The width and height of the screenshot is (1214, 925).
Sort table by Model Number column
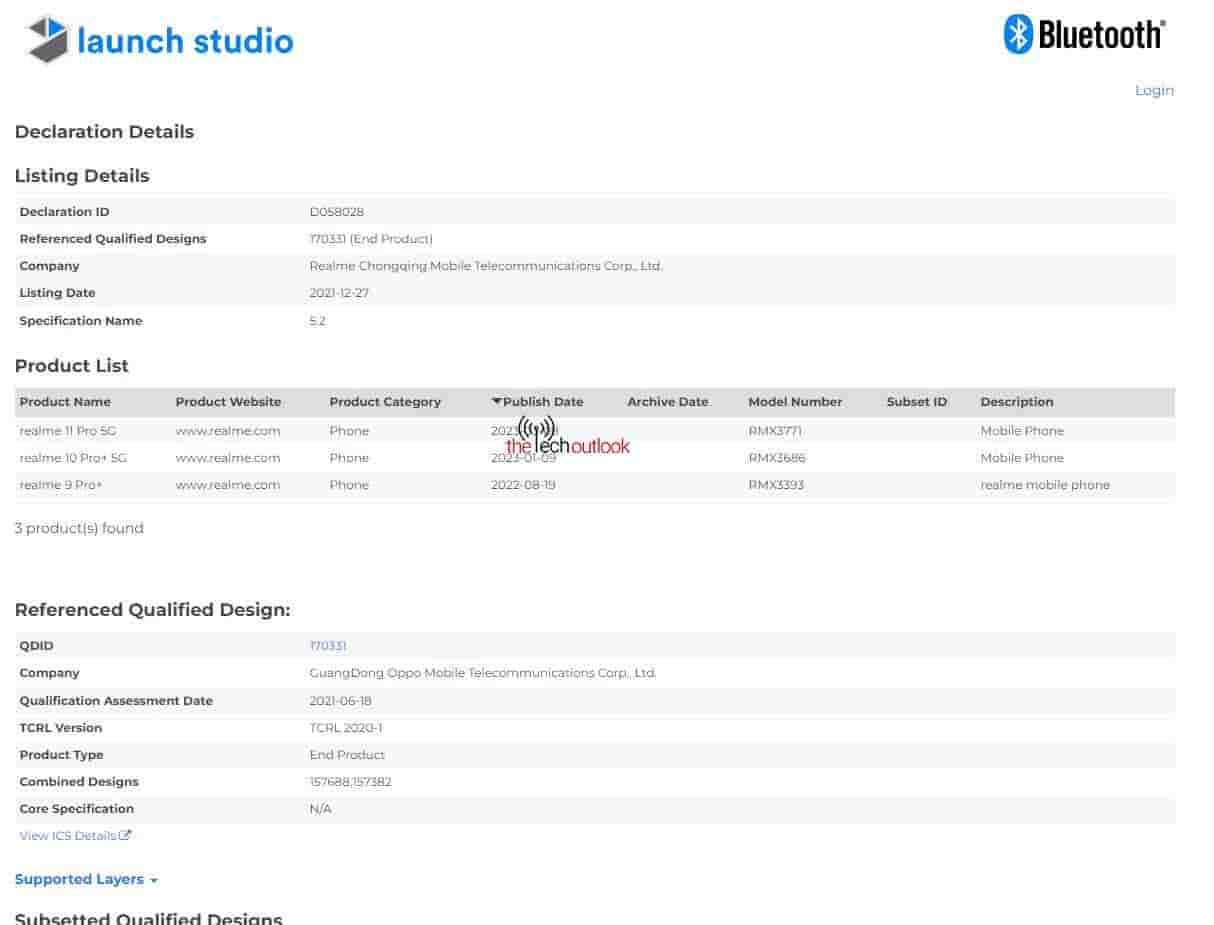795,402
